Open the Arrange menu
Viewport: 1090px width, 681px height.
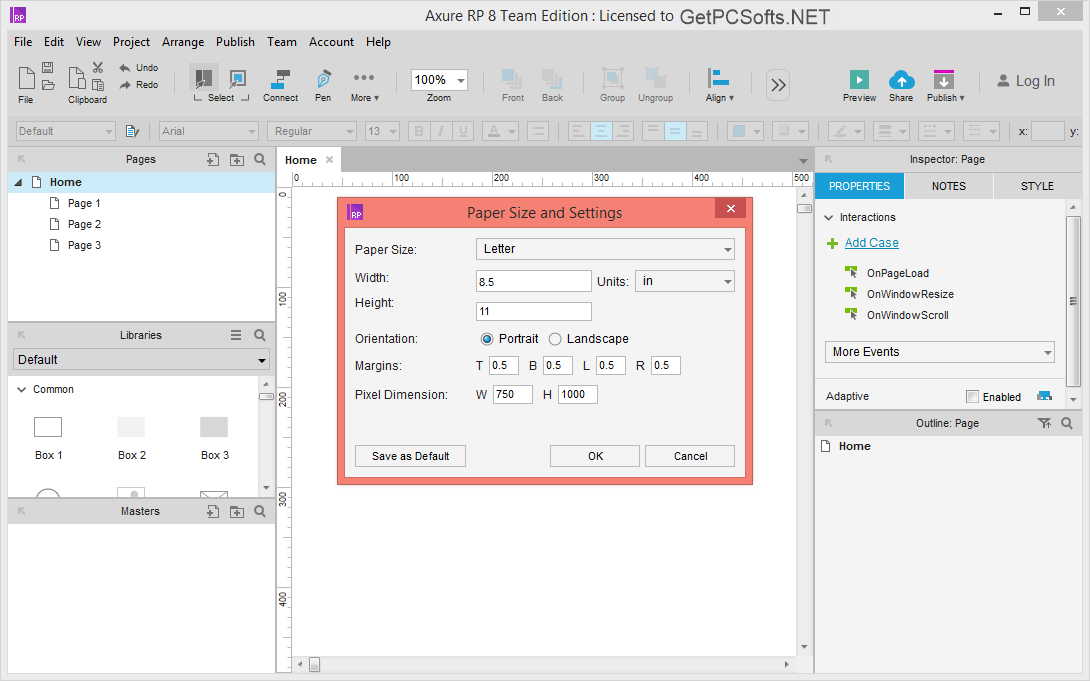click(x=183, y=42)
